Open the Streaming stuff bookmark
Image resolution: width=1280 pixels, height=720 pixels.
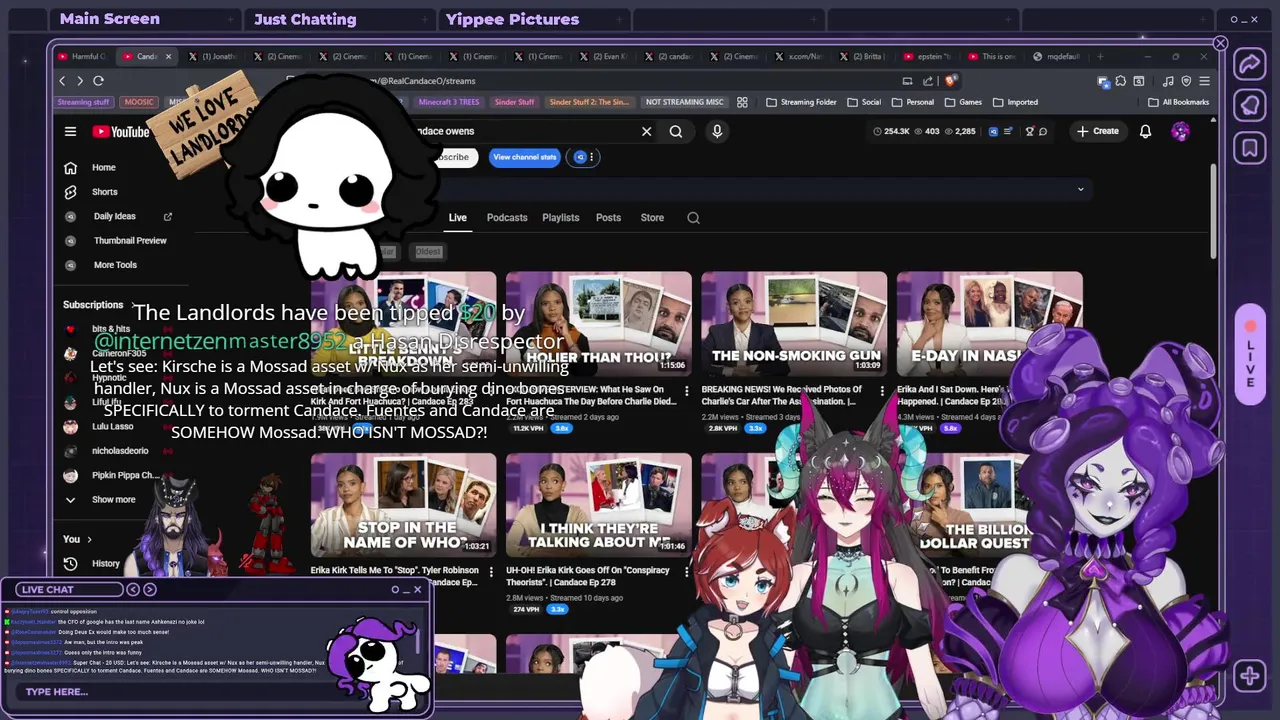point(83,102)
